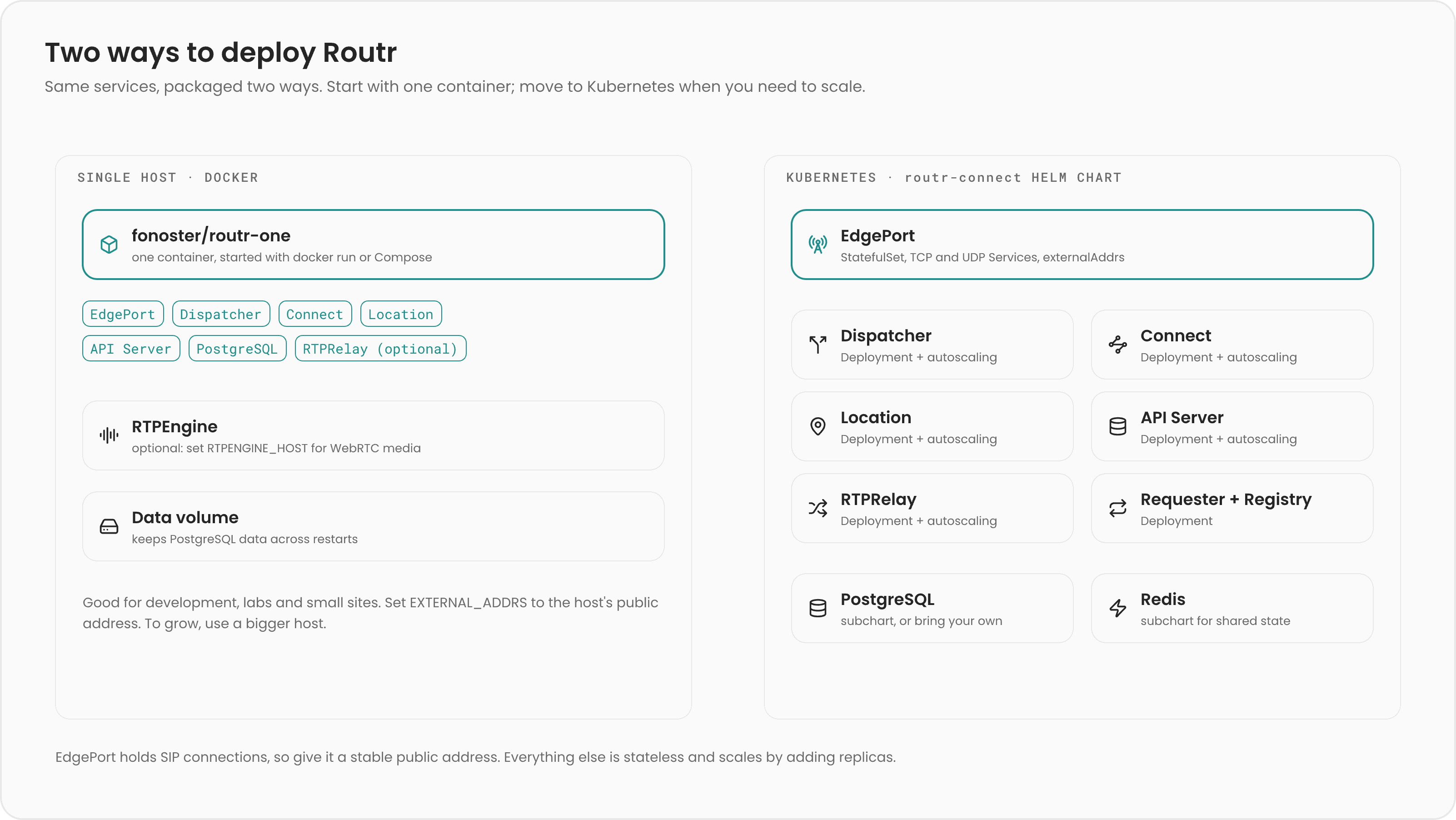
Task: Click 'Deployment' subtitle under Requester + Registry
Action: click(x=1176, y=521)
